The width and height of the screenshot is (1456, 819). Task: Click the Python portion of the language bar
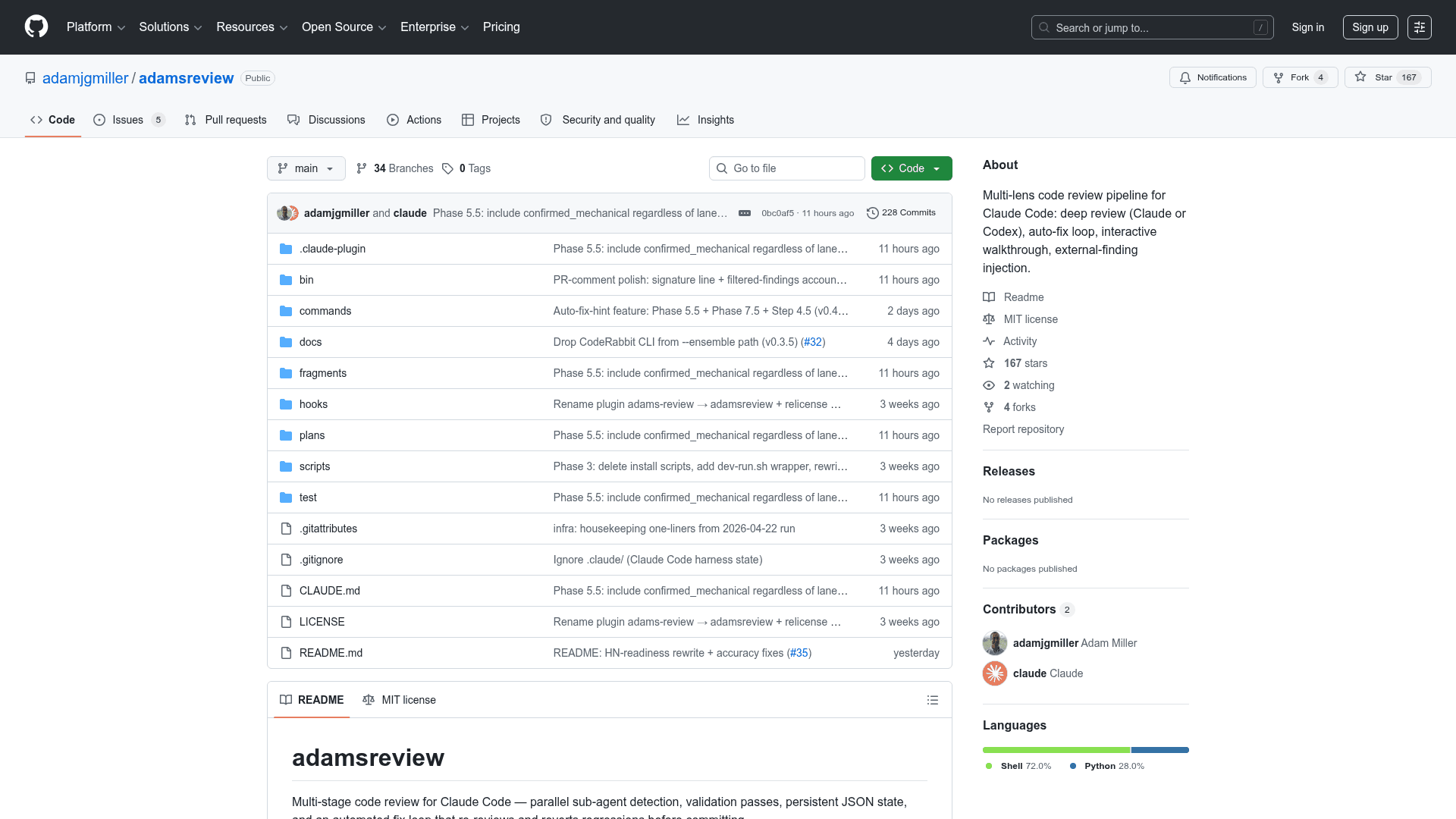pos(1160,750)
